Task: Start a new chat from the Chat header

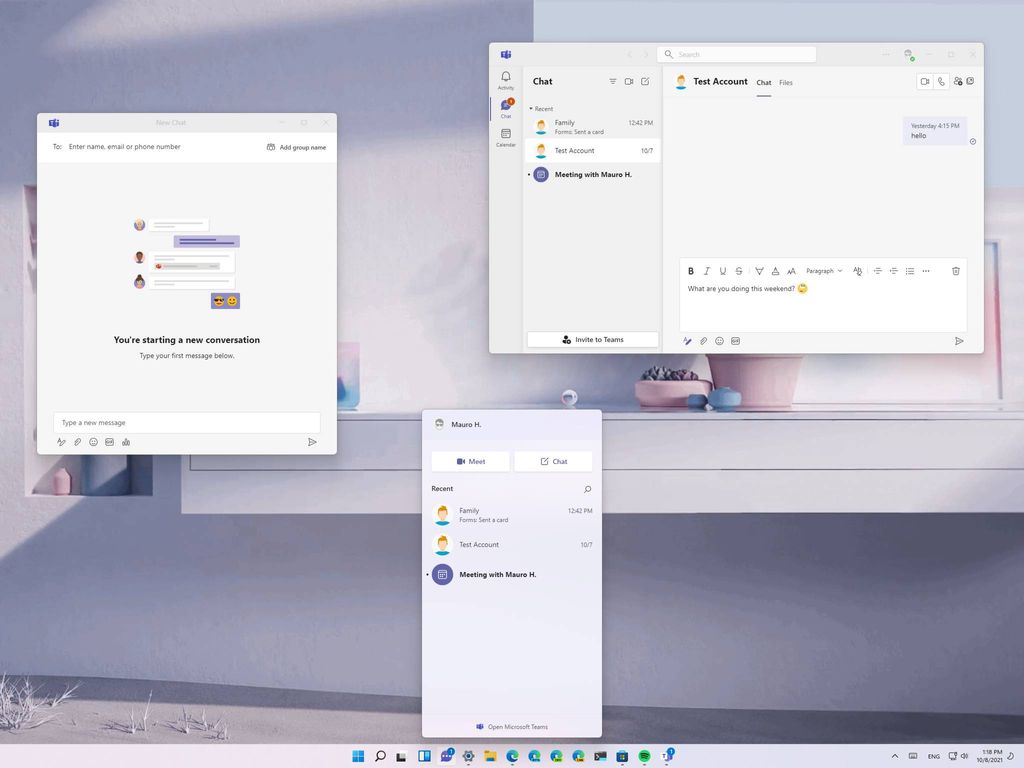Action: (644, 81)
